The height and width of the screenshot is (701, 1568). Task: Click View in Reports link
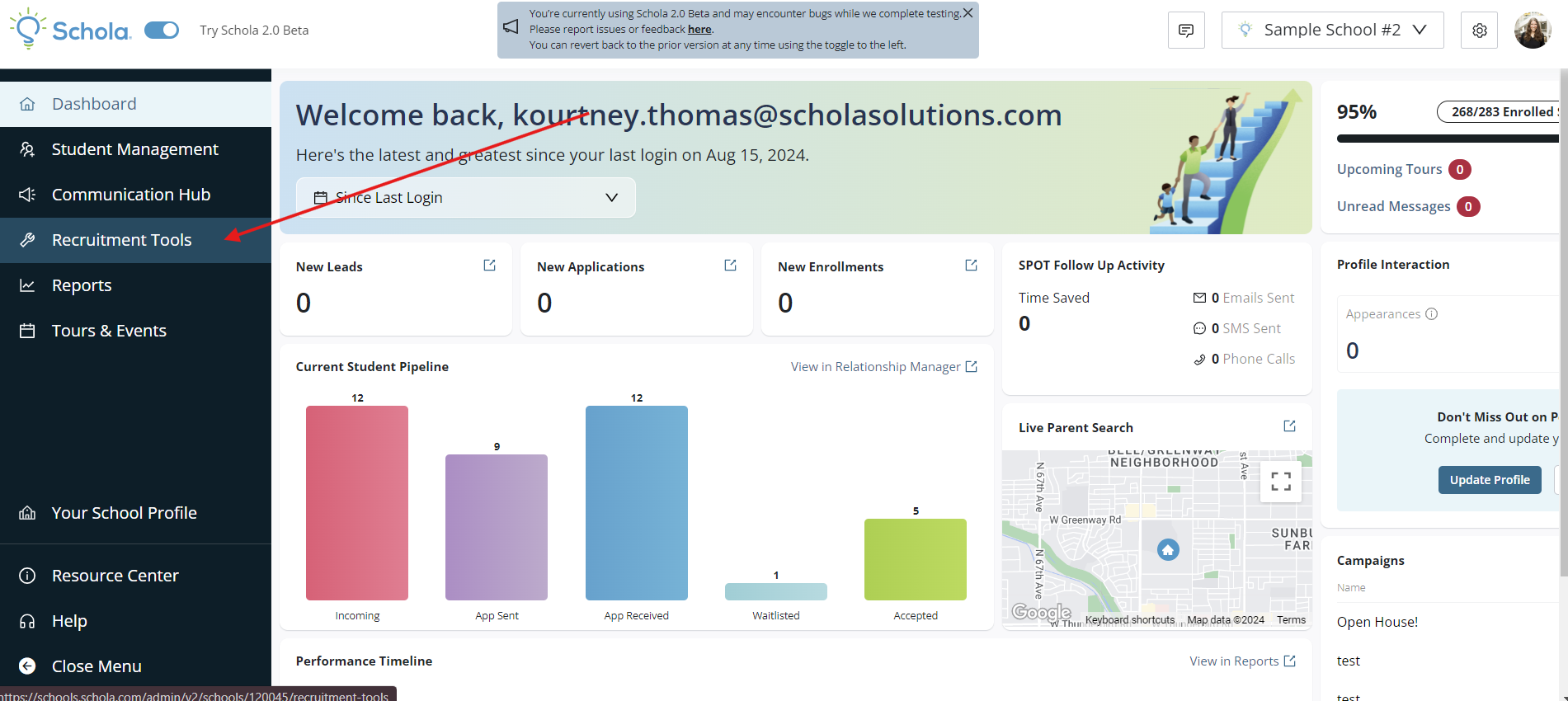1242,661
